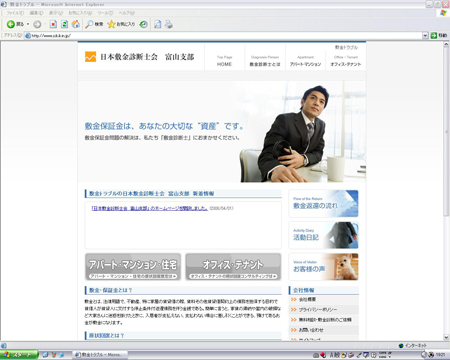Click the grey Forward arrow button
Screen dimensions: 450x360
37,24
